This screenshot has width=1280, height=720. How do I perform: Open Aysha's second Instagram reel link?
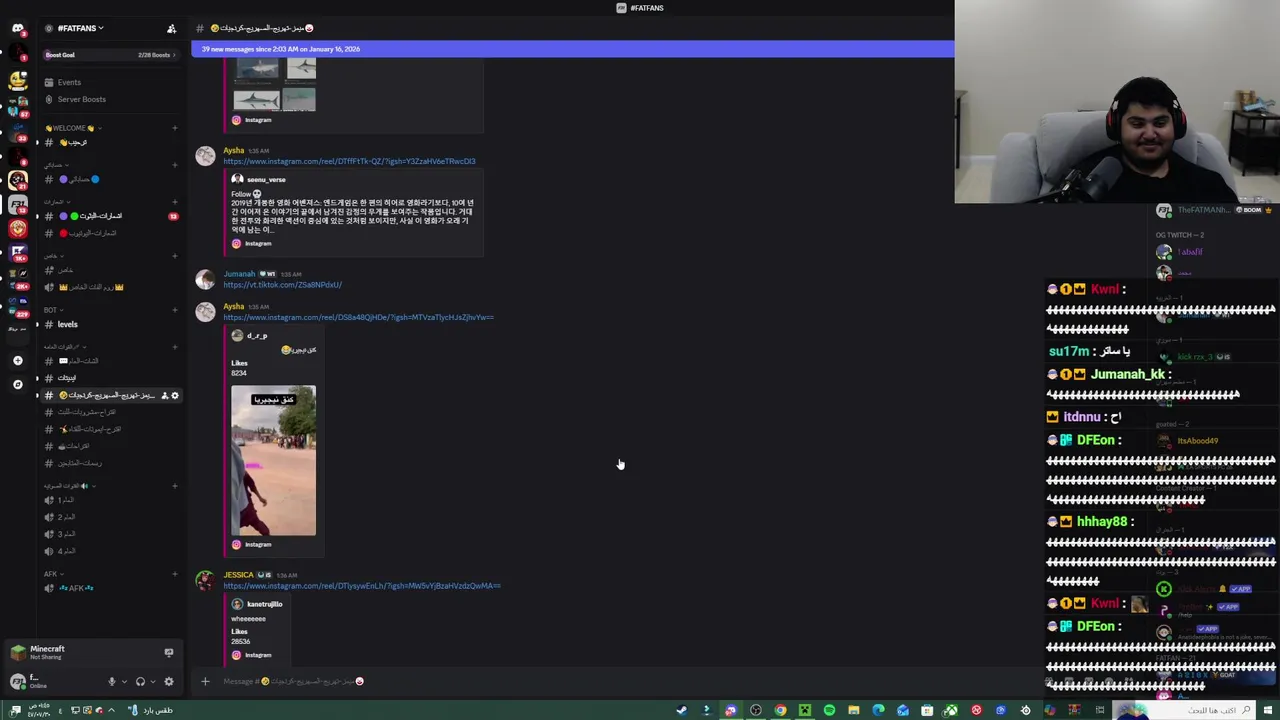pos(358,317)
